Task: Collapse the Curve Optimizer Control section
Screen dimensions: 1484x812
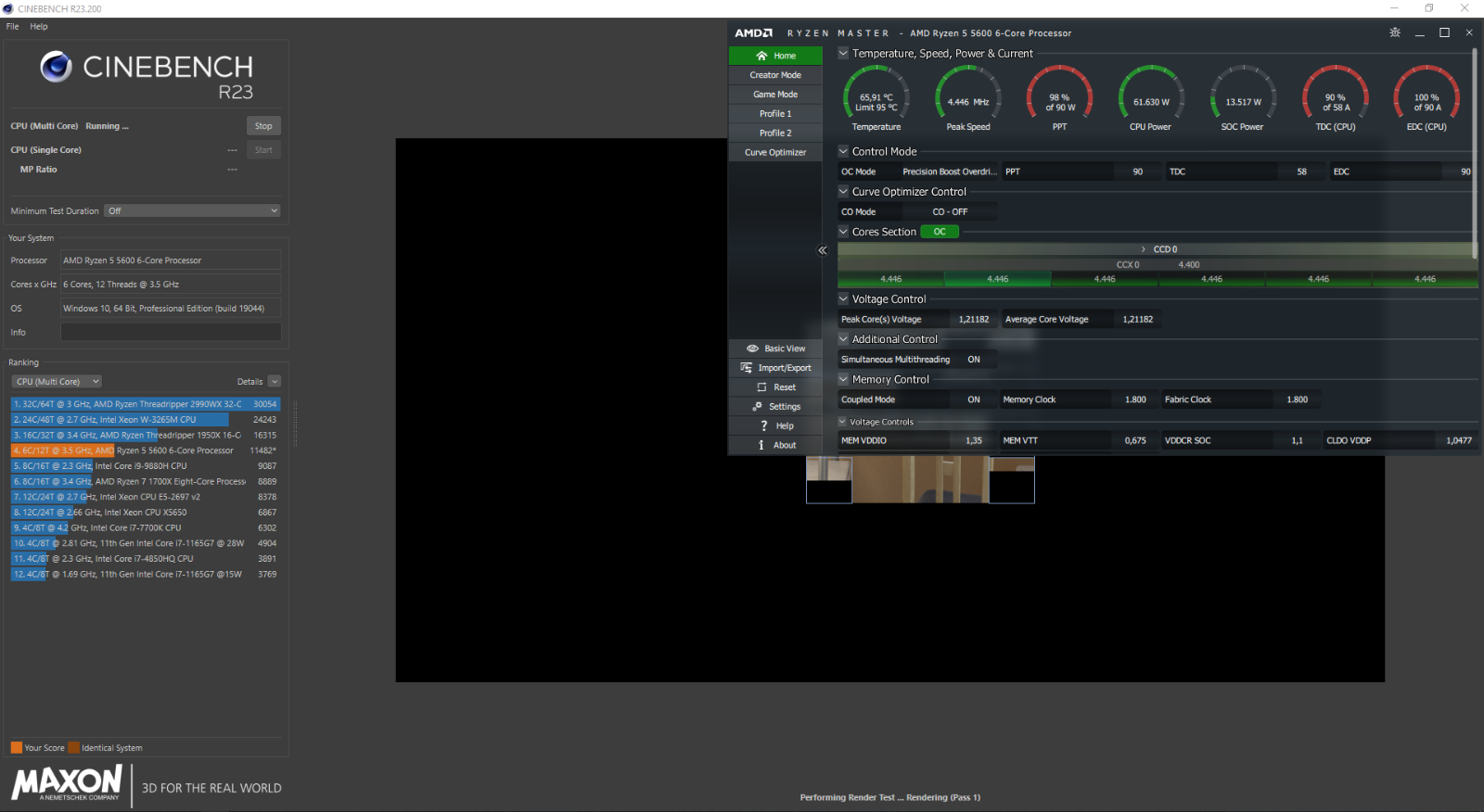Action: click(843, 191)
